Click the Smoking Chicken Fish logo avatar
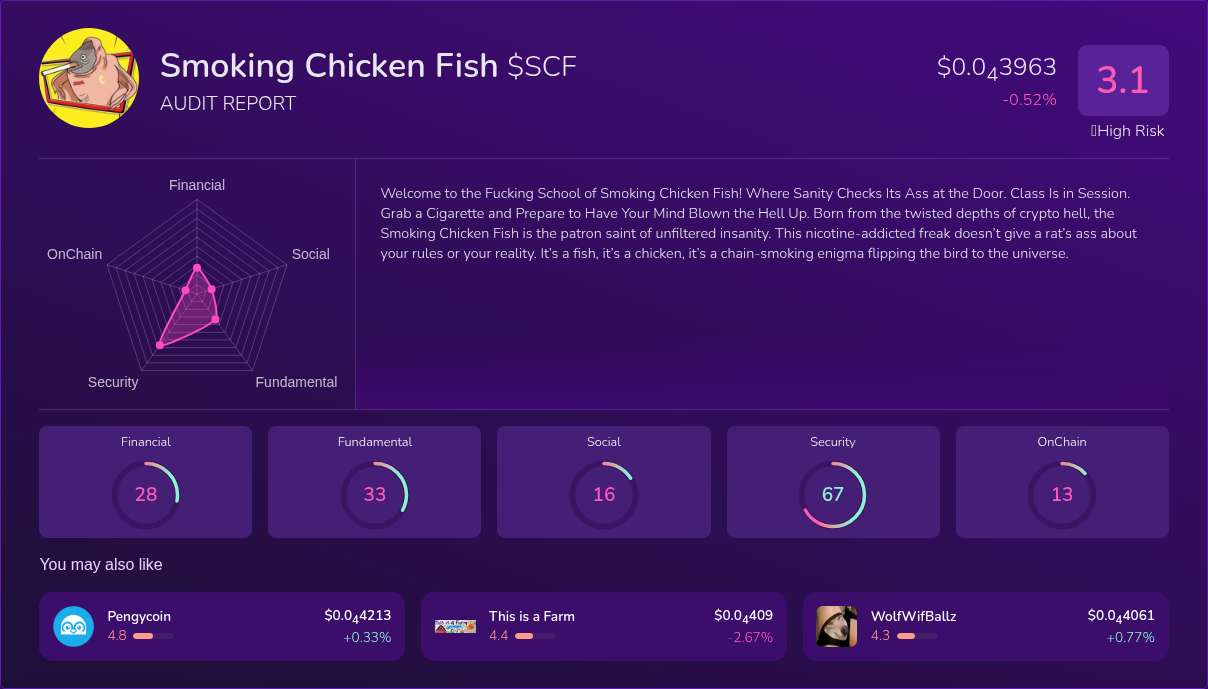 click(x=88, y=77)
